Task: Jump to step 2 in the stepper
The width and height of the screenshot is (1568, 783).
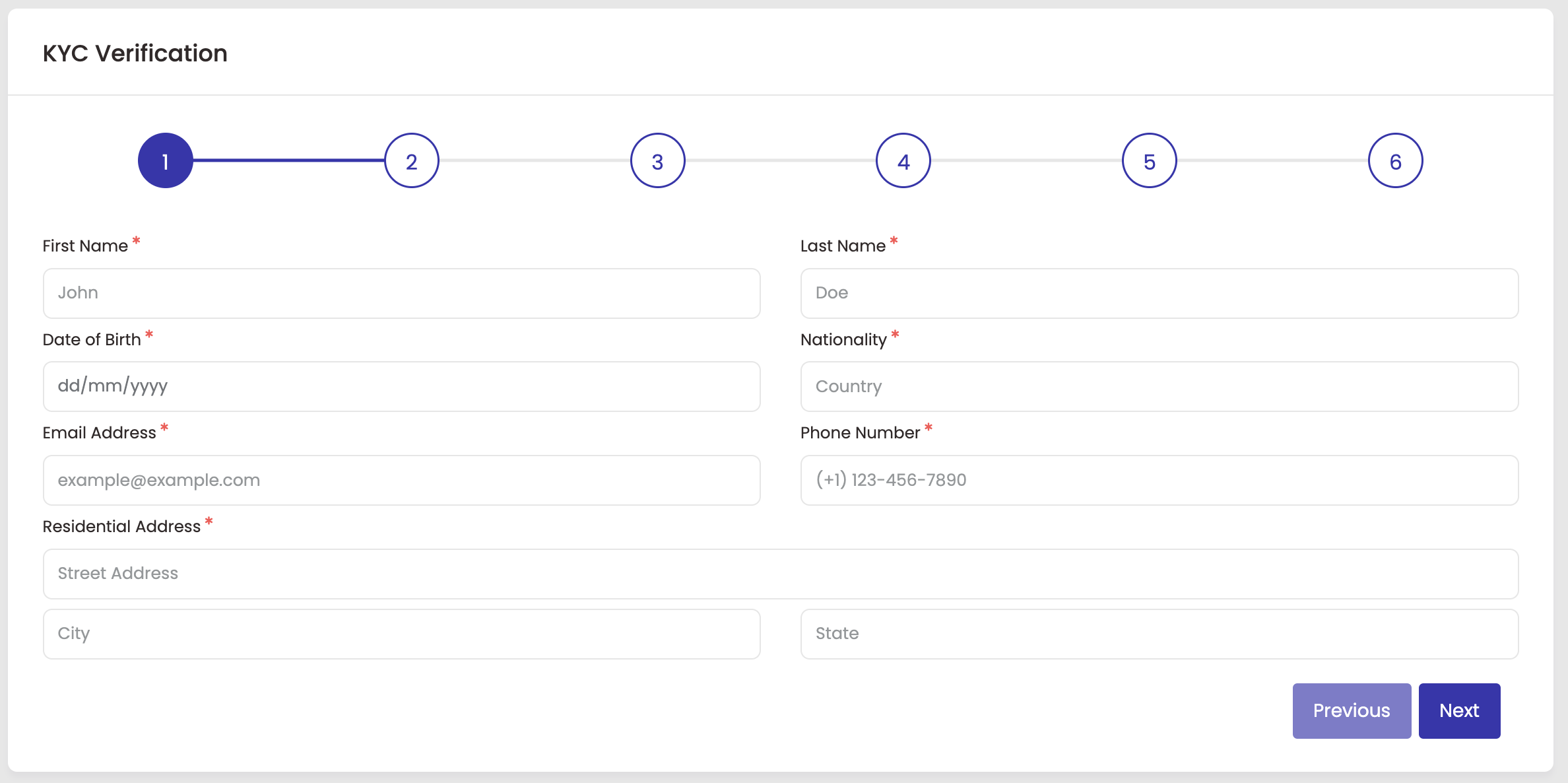Action: point(411,160)
